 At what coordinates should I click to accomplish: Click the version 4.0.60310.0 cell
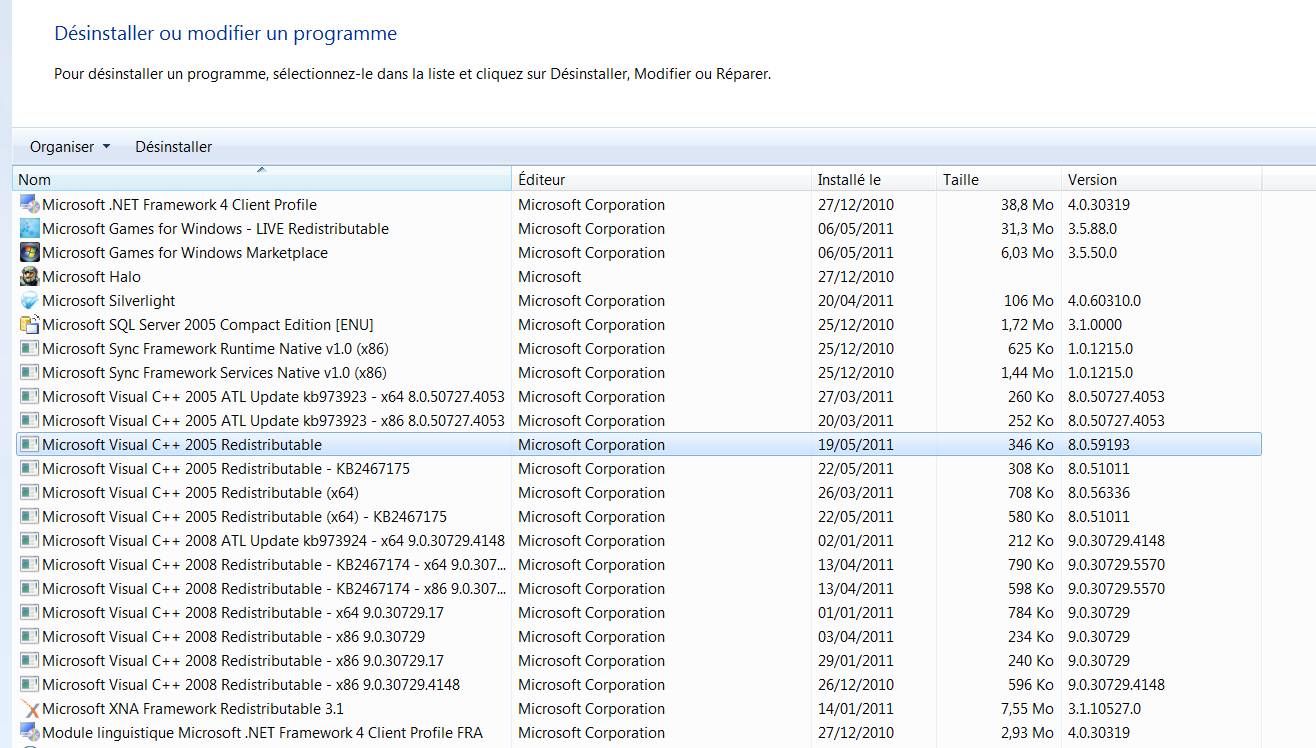1104,300
